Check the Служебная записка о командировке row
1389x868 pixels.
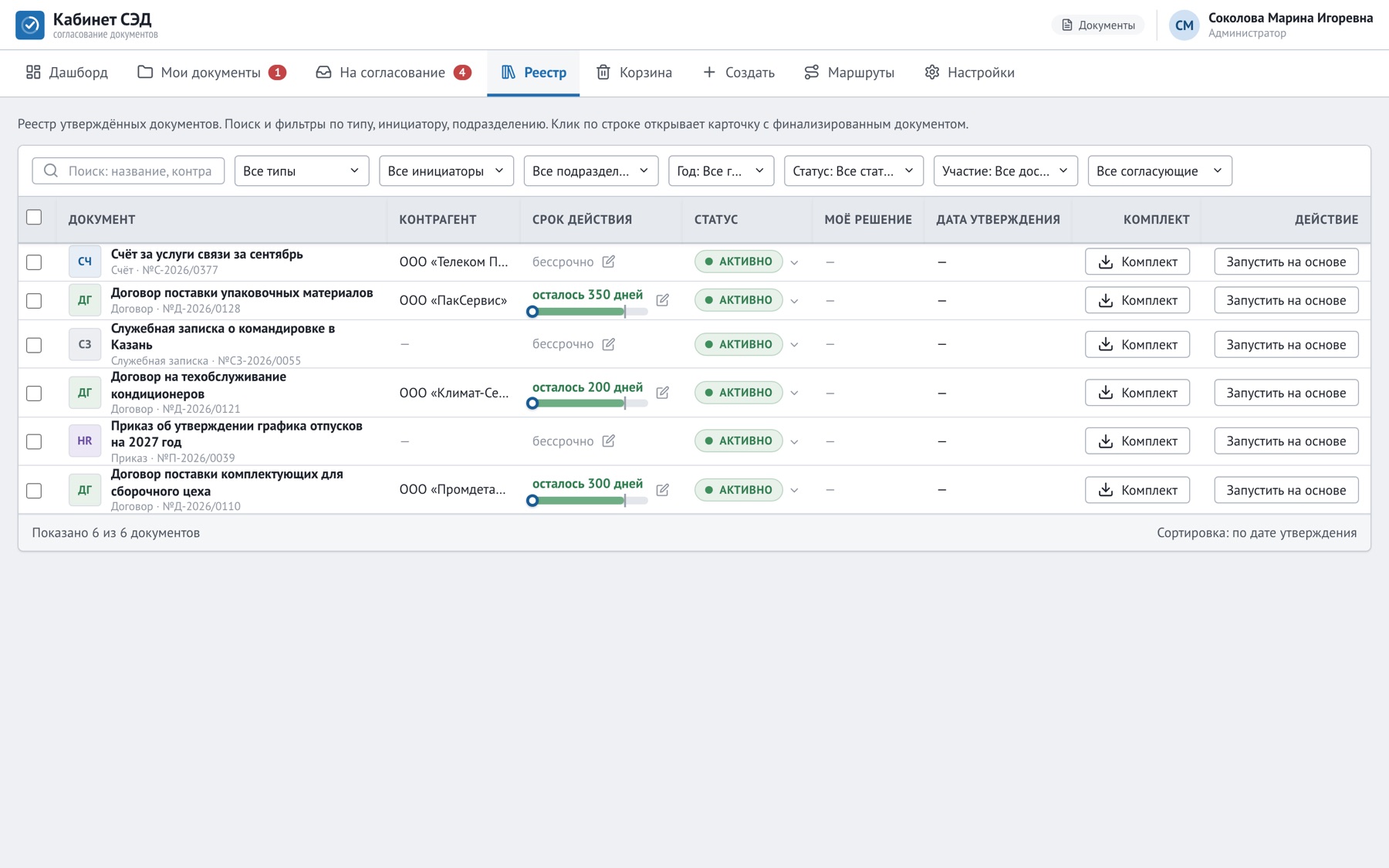pos(34,345)
